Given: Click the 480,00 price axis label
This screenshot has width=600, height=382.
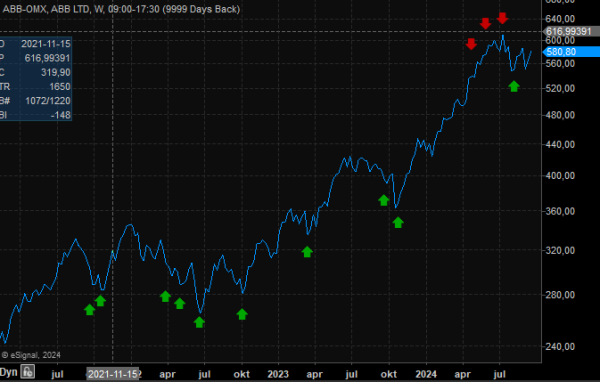Looking at the screenshot, I should tap(560, 115).
